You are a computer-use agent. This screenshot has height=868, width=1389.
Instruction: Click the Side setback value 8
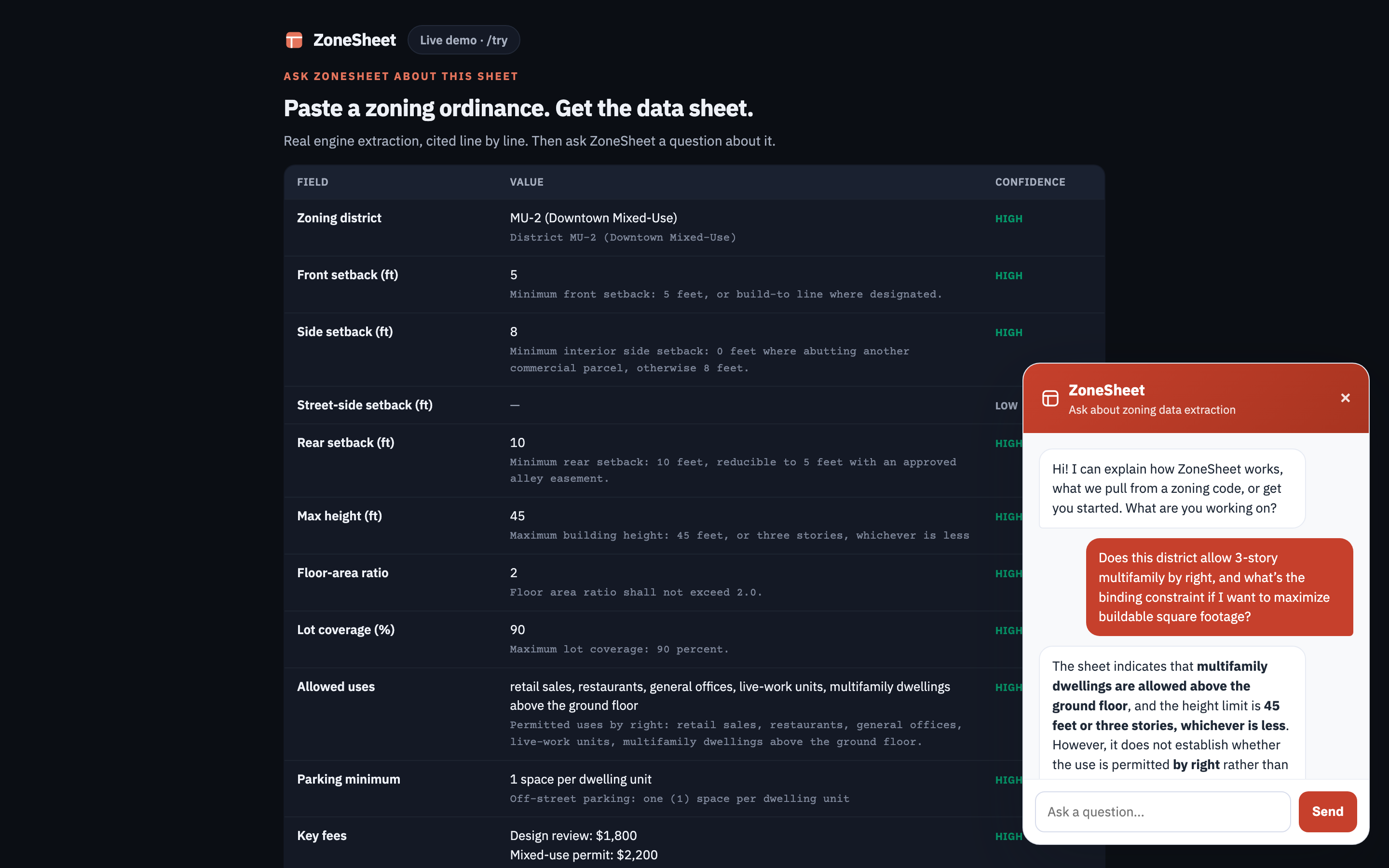pyautogui.click(x=514, y=332)
